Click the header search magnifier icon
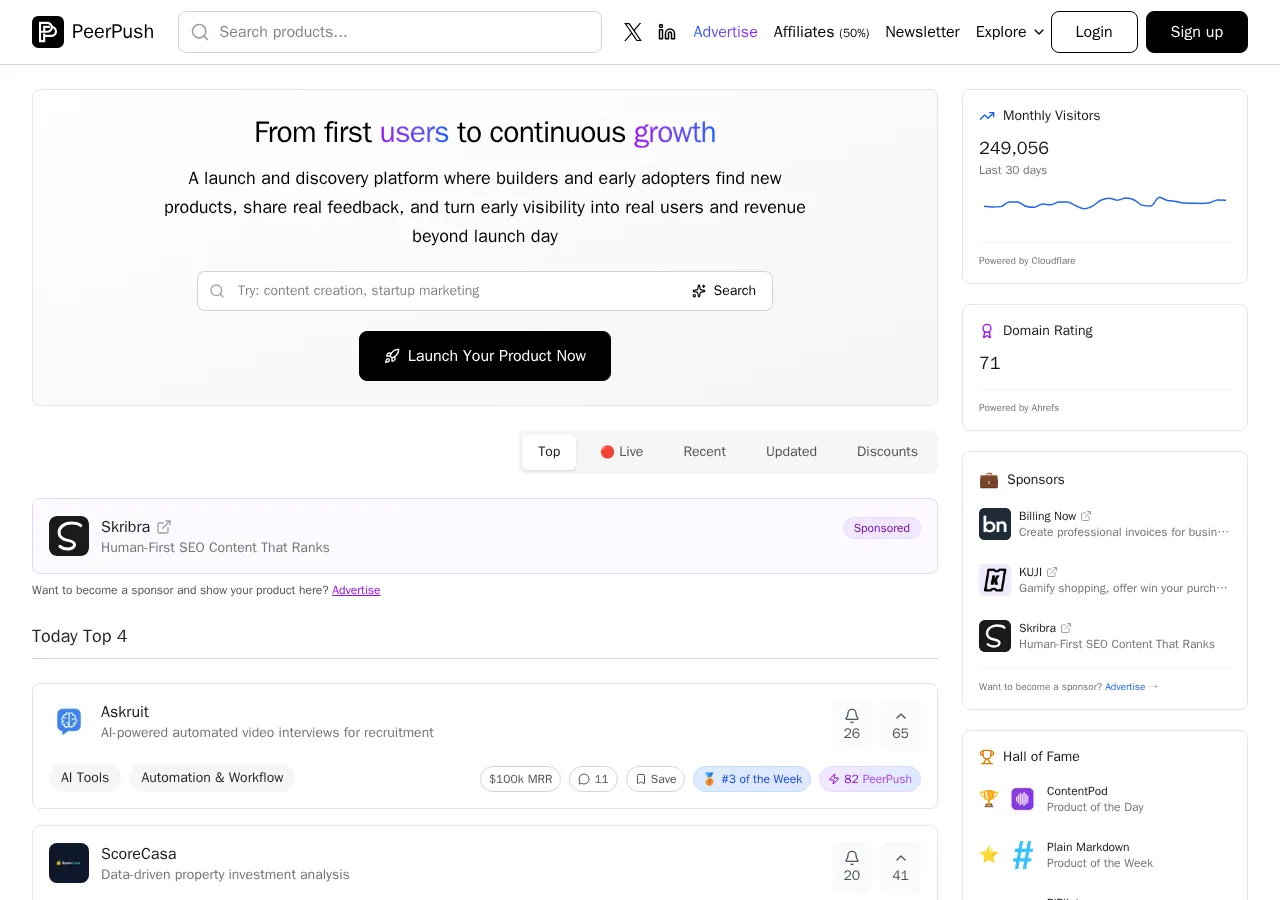1280x900 pixels. click(200, 32)
